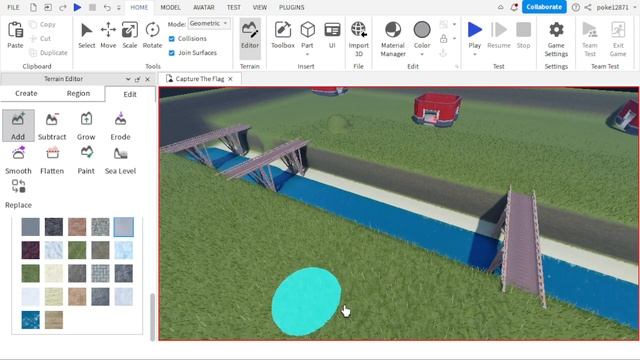Viewport: 640px width, 360px height.
Task: Pick the Paint terrain tool
Action: [86, 160]
